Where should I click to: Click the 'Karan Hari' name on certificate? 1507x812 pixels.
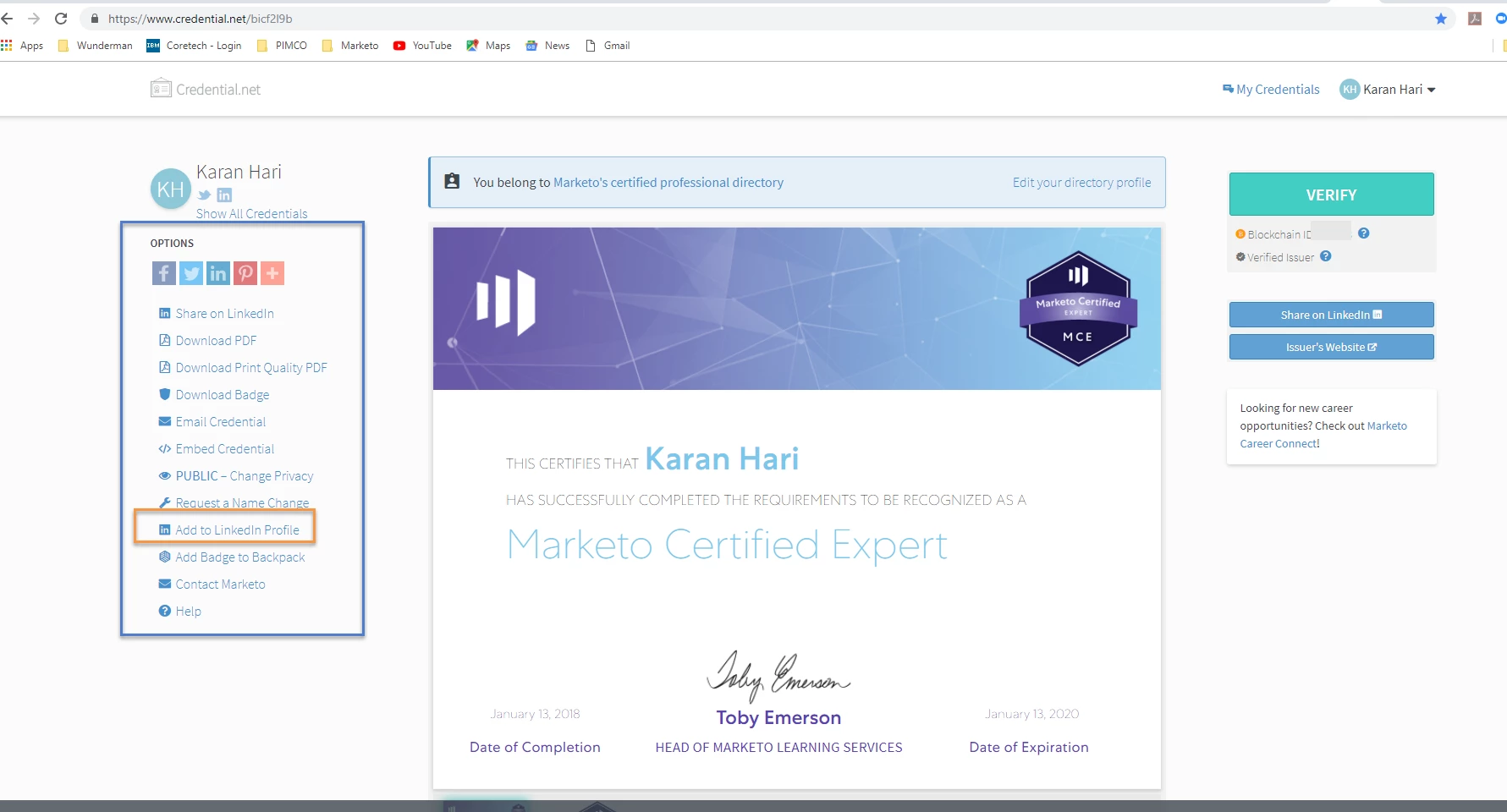coord(722,459)
